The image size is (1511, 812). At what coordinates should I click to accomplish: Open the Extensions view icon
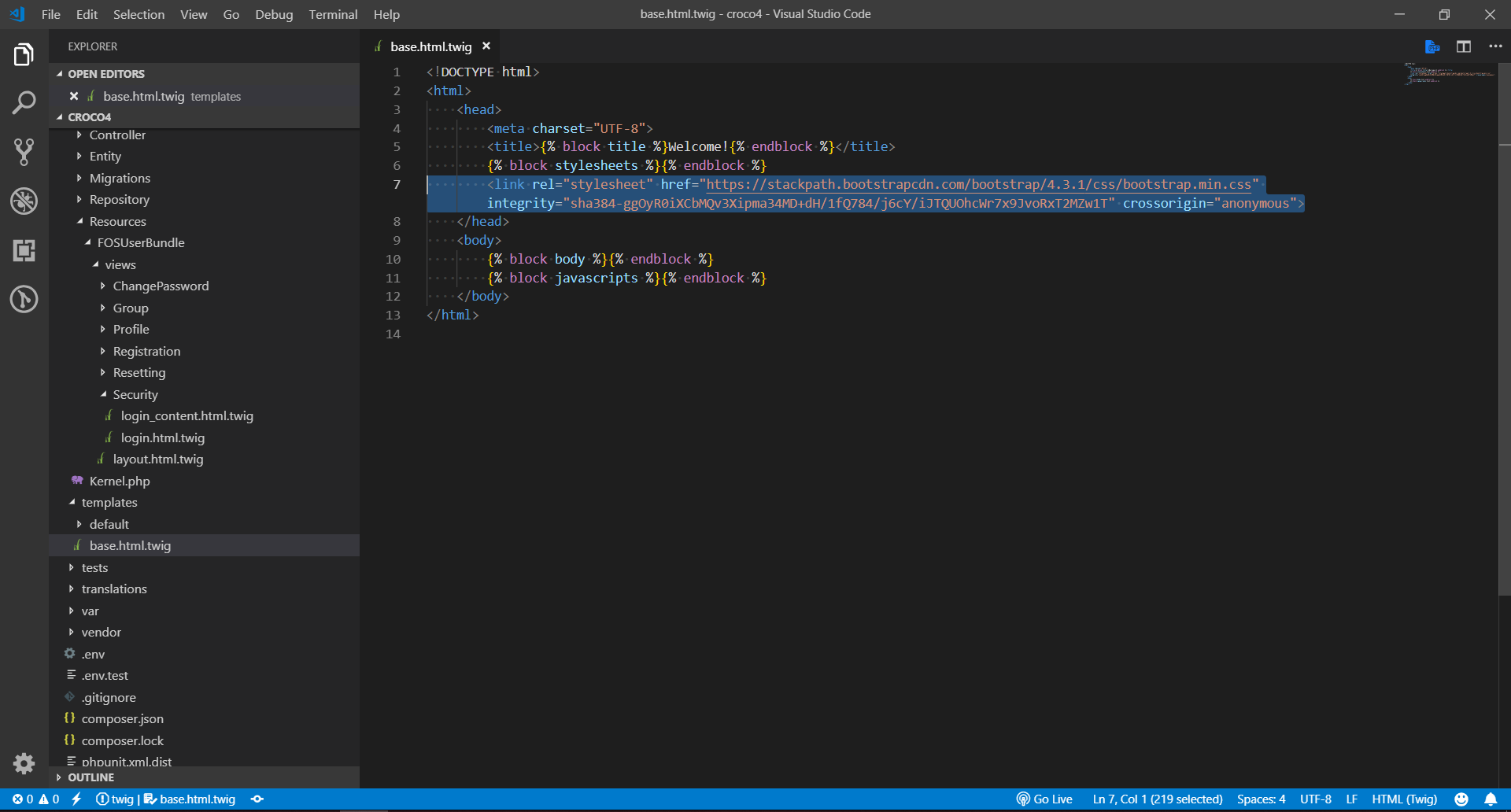[24, 250]
